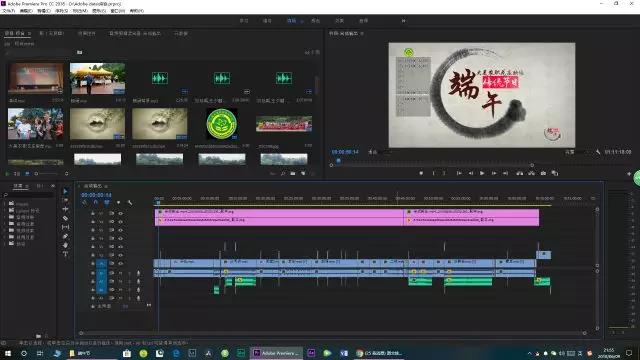Open workspace overflow chevron at top bar
The height and width of the screenshot is (360, 640).
point(403,20)
